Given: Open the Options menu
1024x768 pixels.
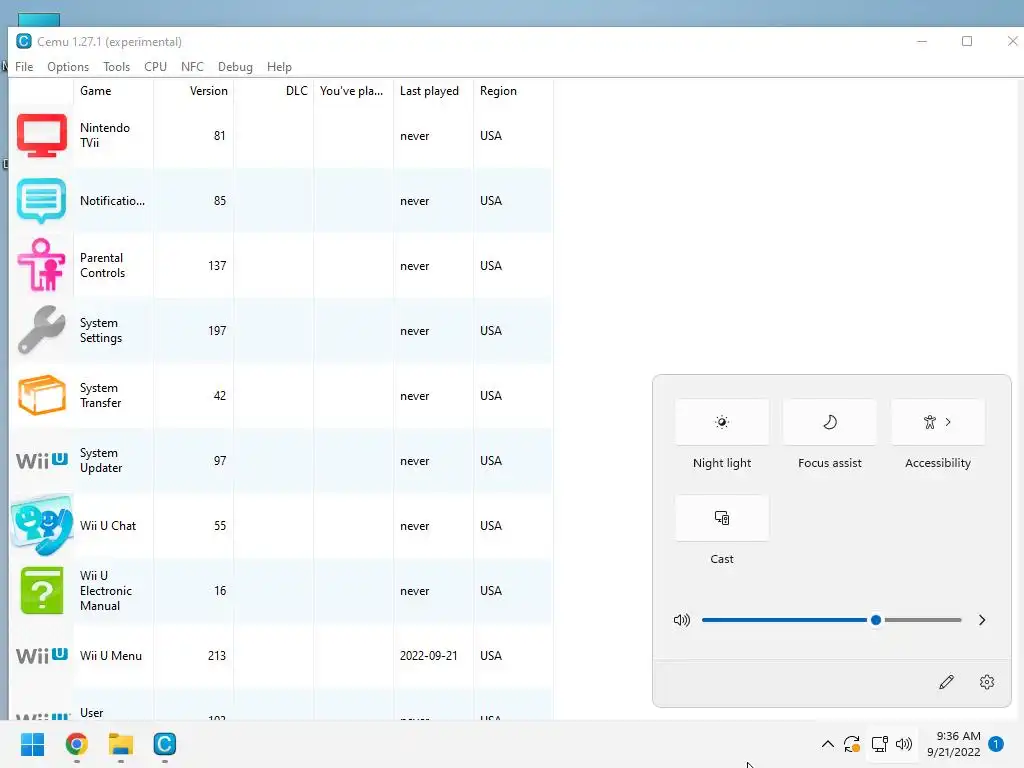Looking at the screenshot, I should click(x=68, y=67).
